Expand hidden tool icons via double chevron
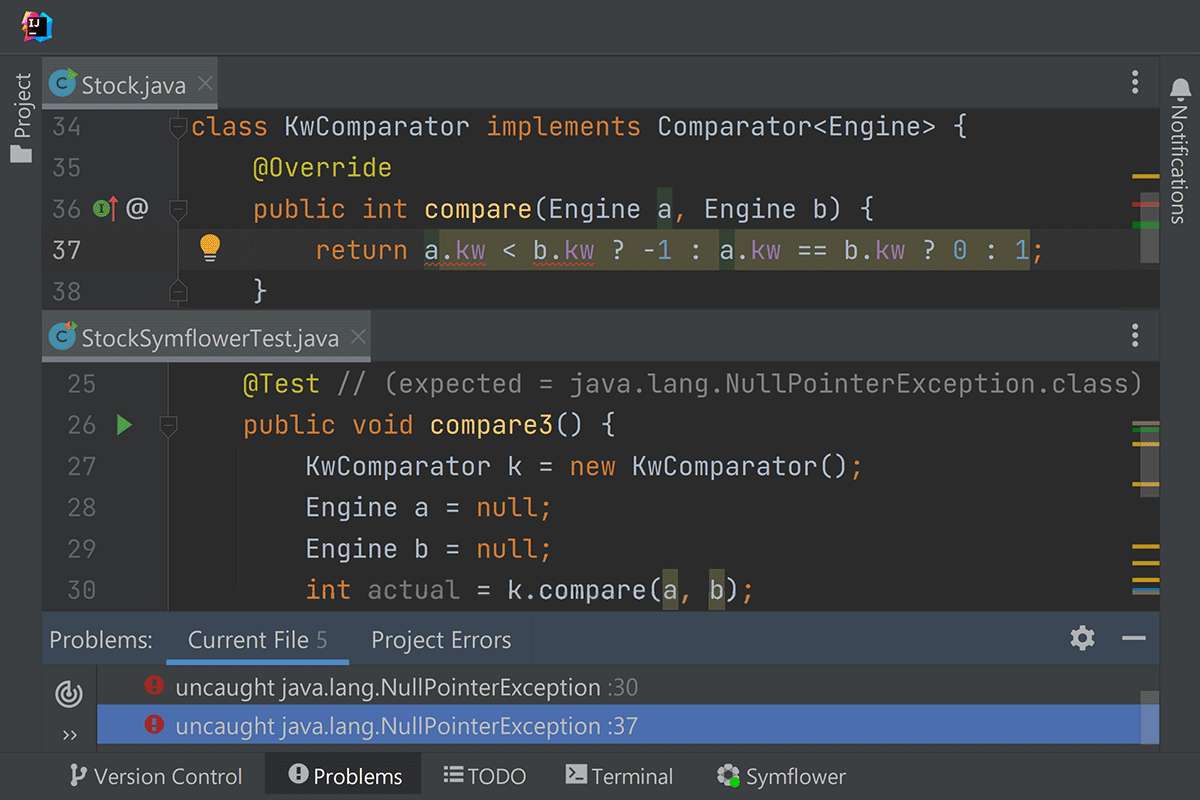The height and width of the screenshot is (800, 1200). pos(69,733)
